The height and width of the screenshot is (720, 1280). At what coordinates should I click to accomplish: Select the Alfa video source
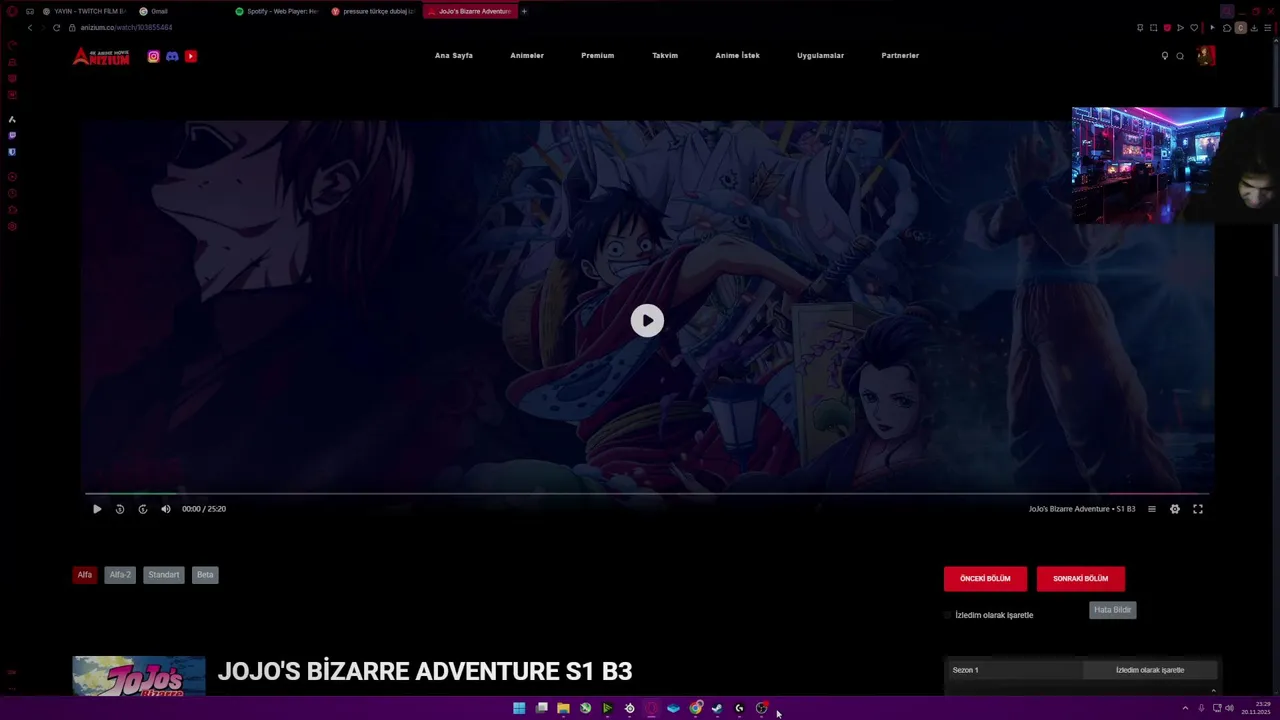pyautogui.click(x=85, y=575)
